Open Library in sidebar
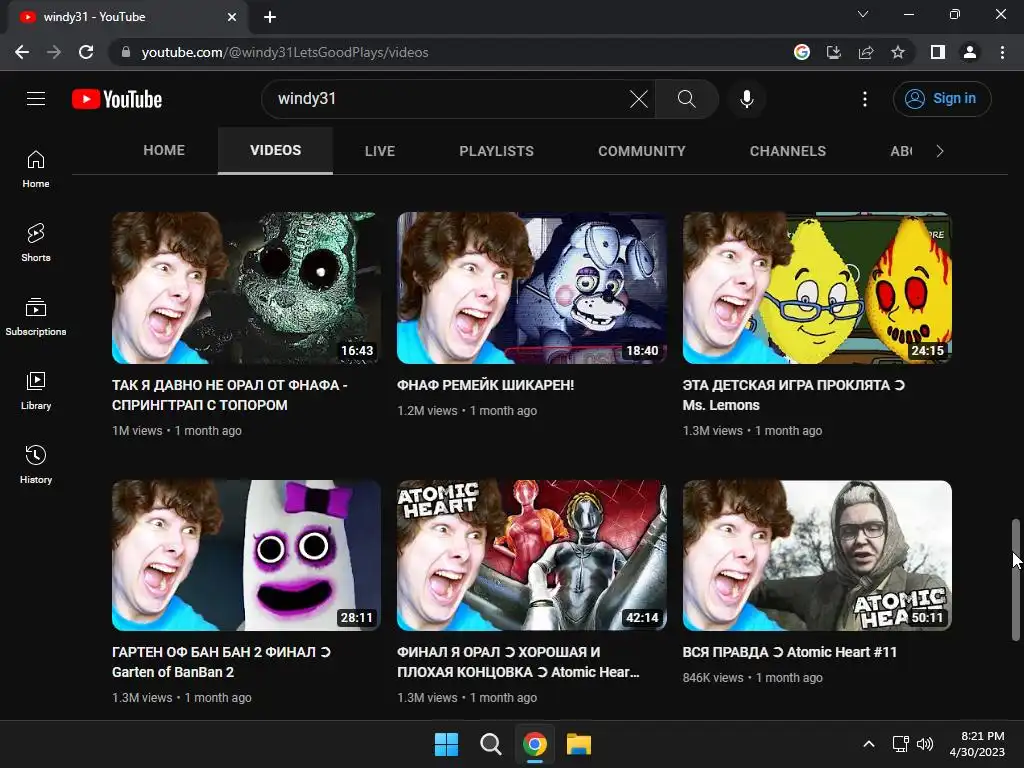Image resolution: width=1024 pixels, height=768 pixels. (36, 391)
